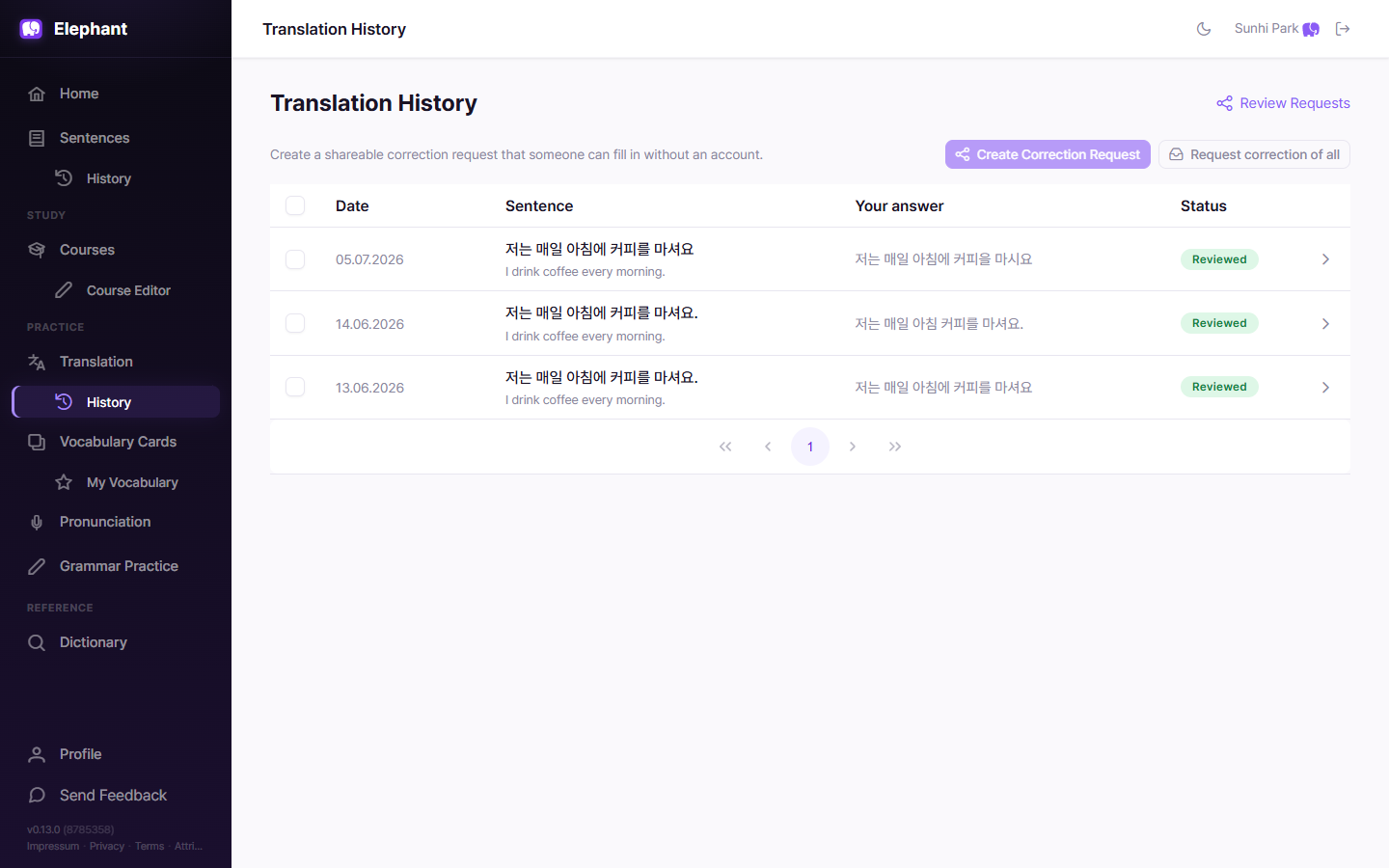Open Dictionary in the sidebar
The height and width of the screenshot is (868, 1389).
(x=116, y=642)
